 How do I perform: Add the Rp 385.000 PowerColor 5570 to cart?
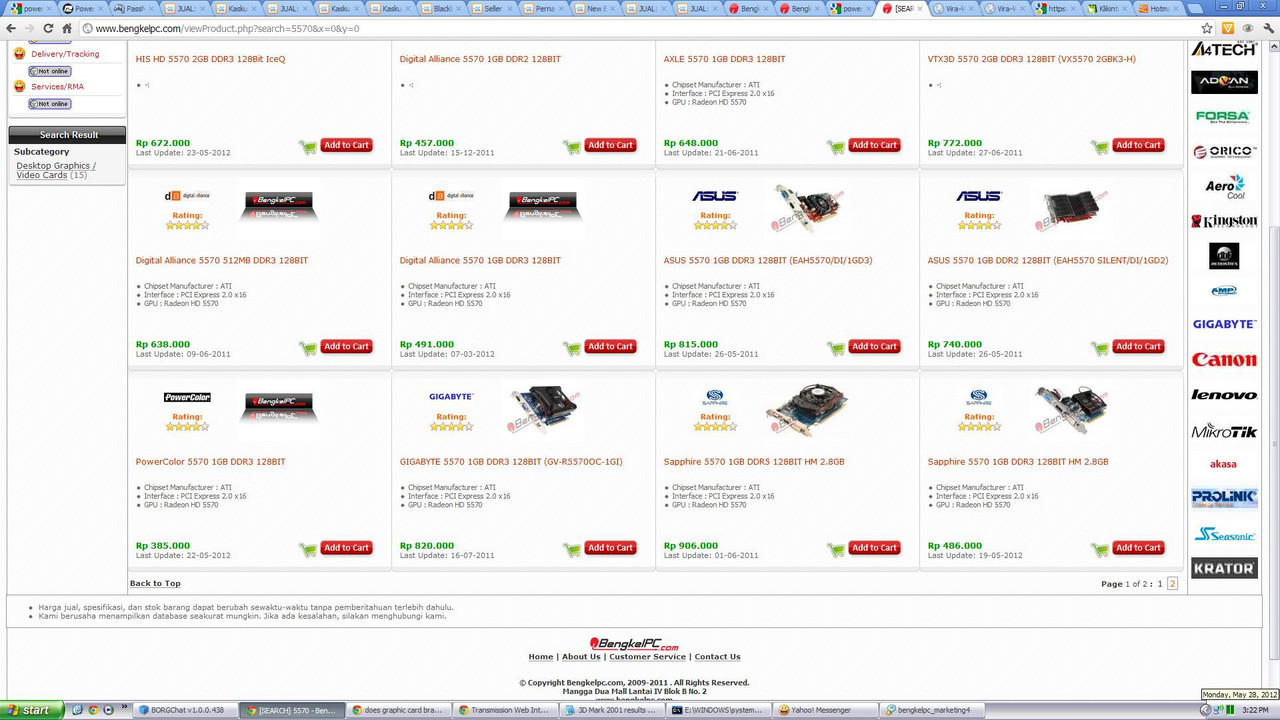346,548
